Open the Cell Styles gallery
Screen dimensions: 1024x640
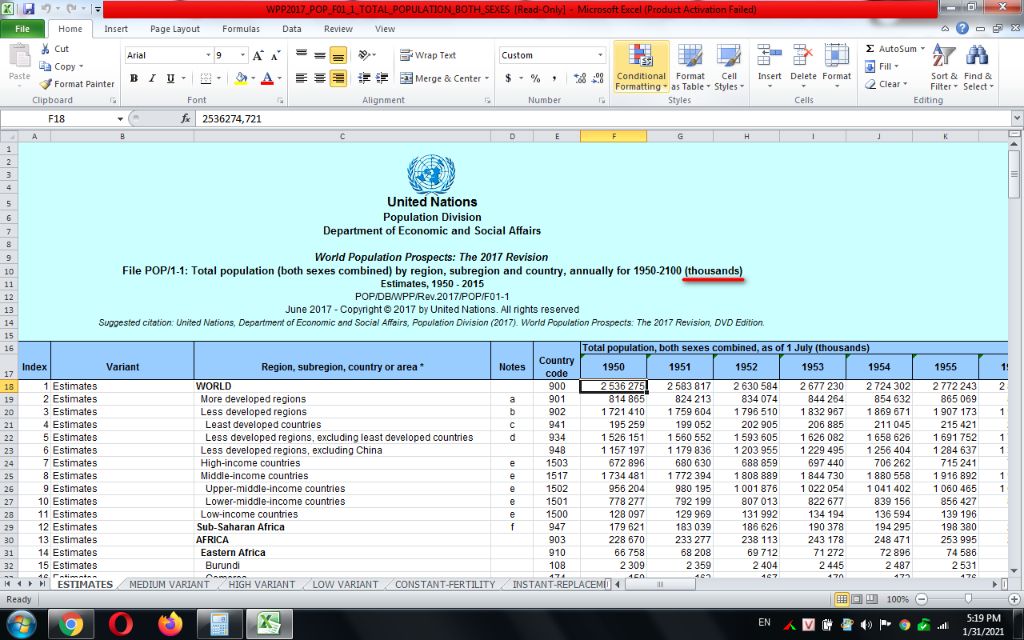[x=729, y=67]
